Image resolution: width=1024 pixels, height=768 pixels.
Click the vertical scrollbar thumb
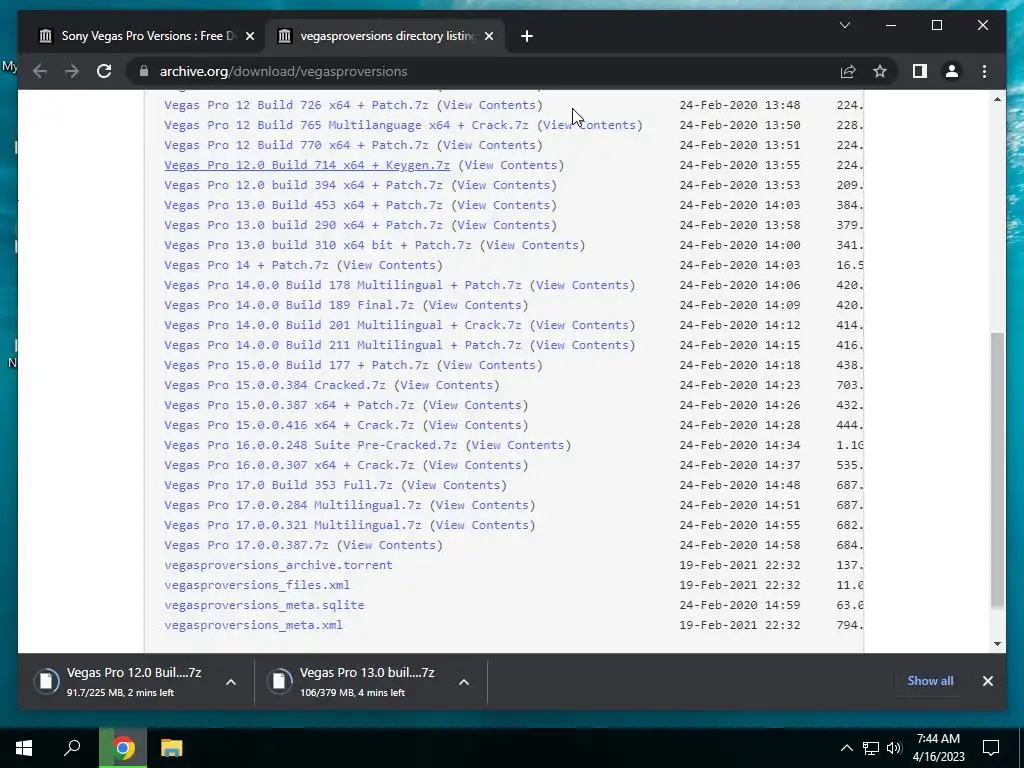[997, 470]
